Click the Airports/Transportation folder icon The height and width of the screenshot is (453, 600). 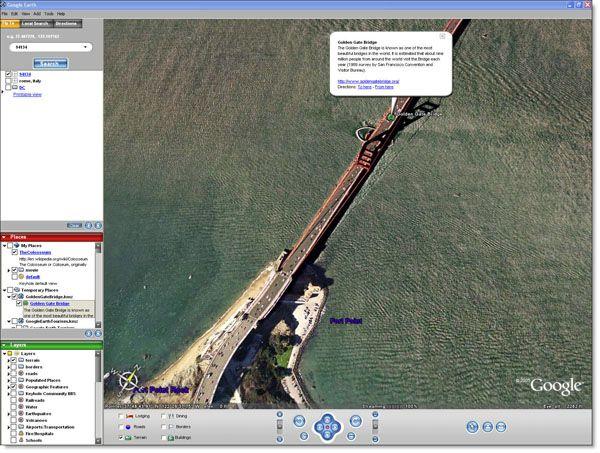point(21,427)
